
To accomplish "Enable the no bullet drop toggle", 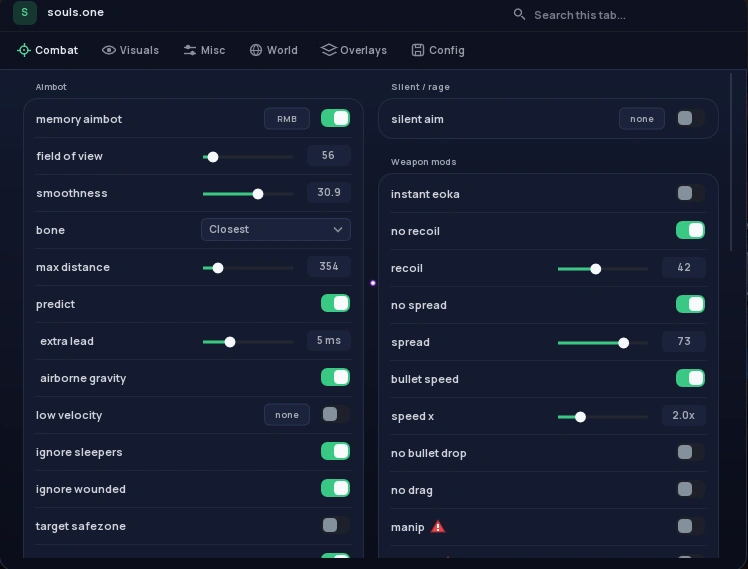I will (690, 452).
